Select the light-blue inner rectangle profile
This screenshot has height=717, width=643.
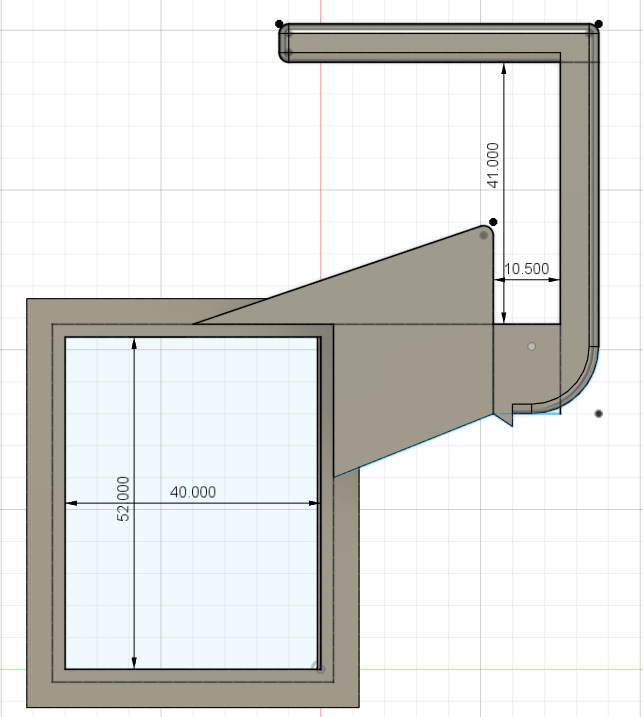(191, 503)
